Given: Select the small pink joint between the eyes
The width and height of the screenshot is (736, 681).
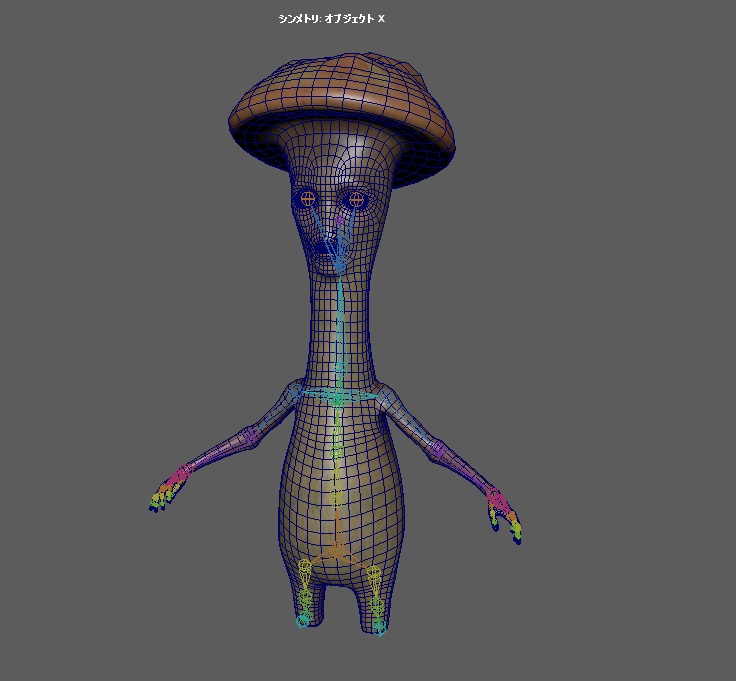Looking at the screenshot, I should coord(339,219).
